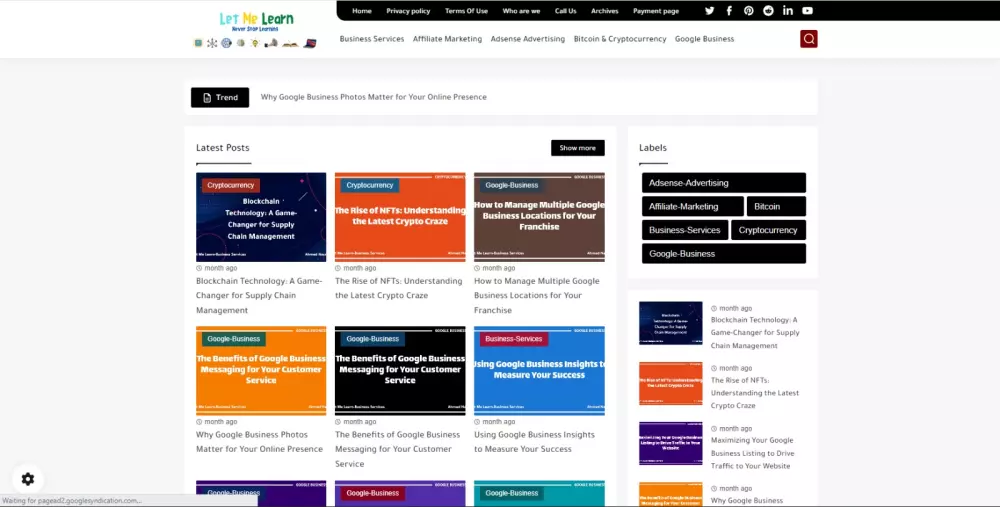Open Who are we page
The height and width of the screenshot is (507, 1000).
tap(521, 11)
